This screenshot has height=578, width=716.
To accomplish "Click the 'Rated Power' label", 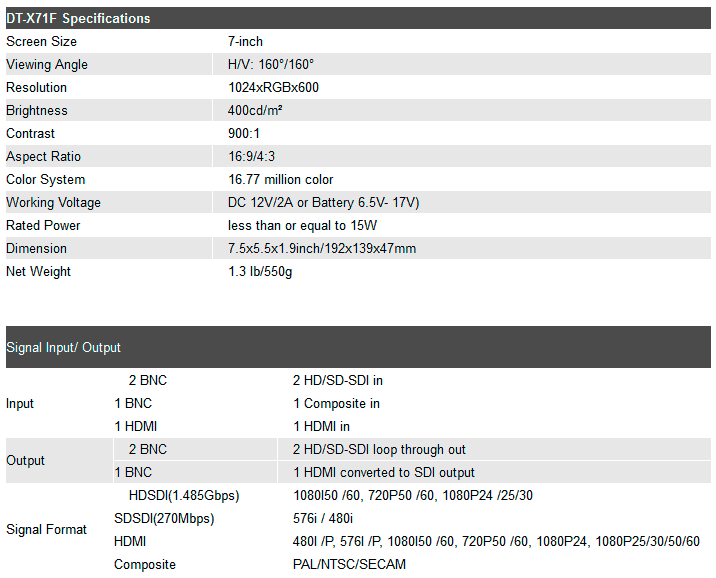I will [43, 226].
